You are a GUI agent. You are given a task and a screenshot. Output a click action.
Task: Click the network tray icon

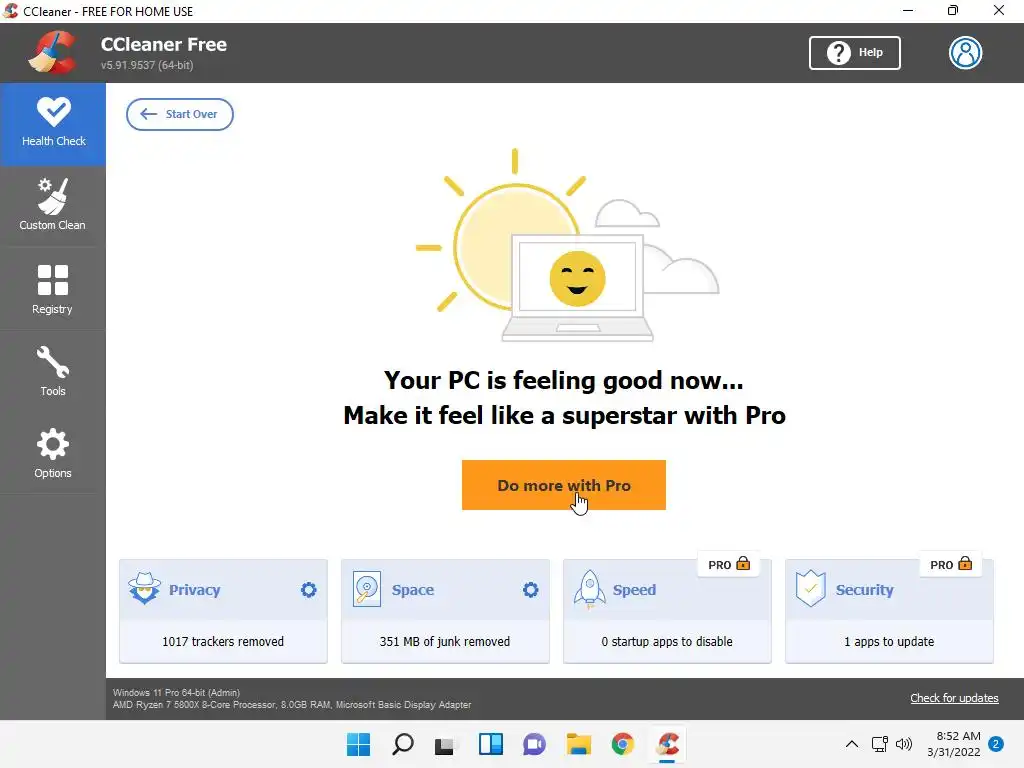880,744
